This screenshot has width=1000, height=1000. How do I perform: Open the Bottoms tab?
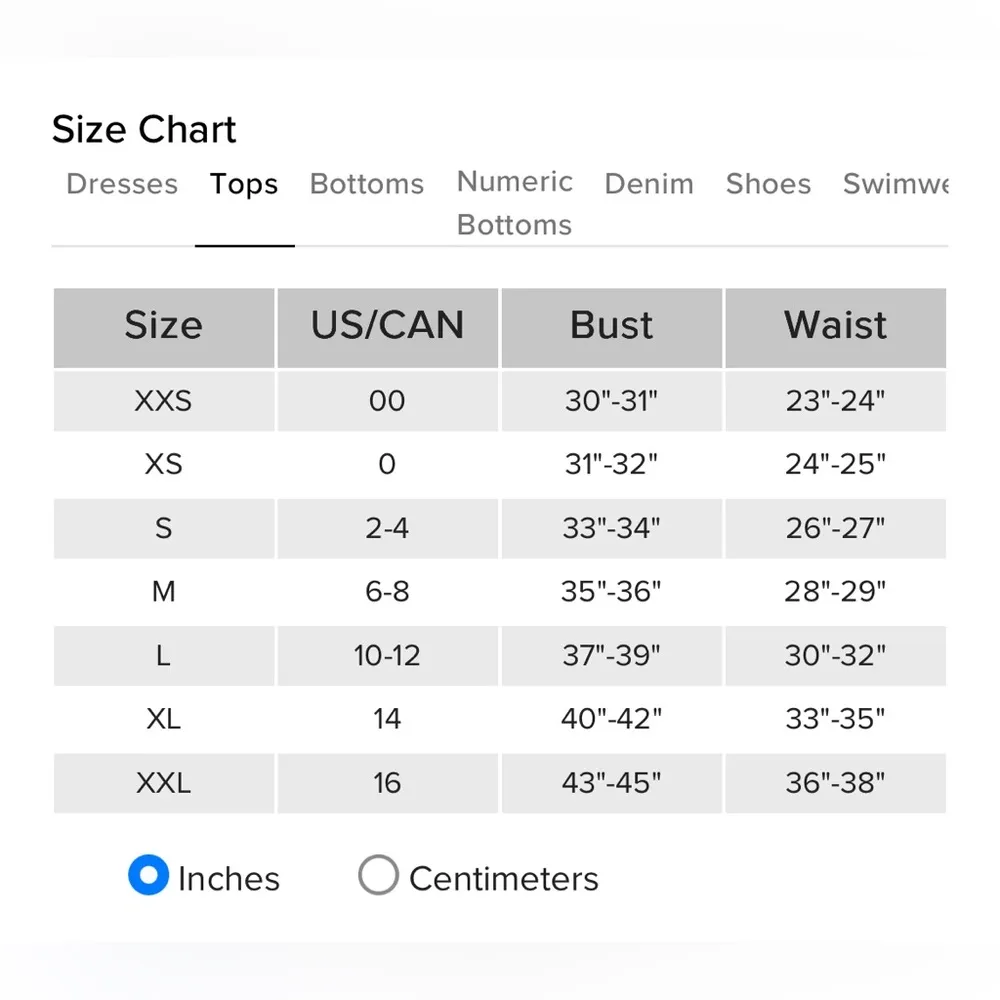pyautogui.click(x=367, y=185)
